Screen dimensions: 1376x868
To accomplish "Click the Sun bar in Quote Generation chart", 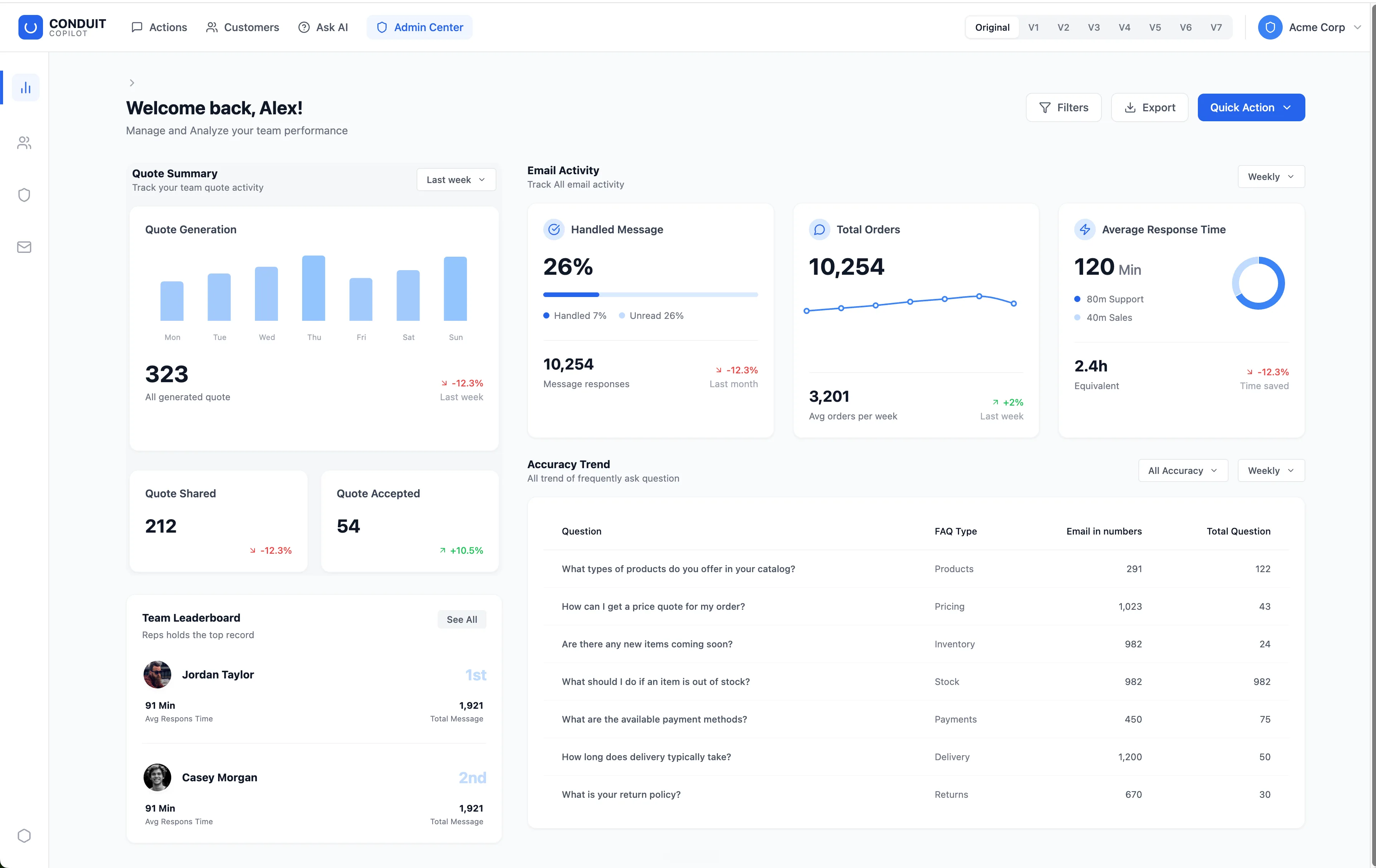I will [x=455, y=289].
